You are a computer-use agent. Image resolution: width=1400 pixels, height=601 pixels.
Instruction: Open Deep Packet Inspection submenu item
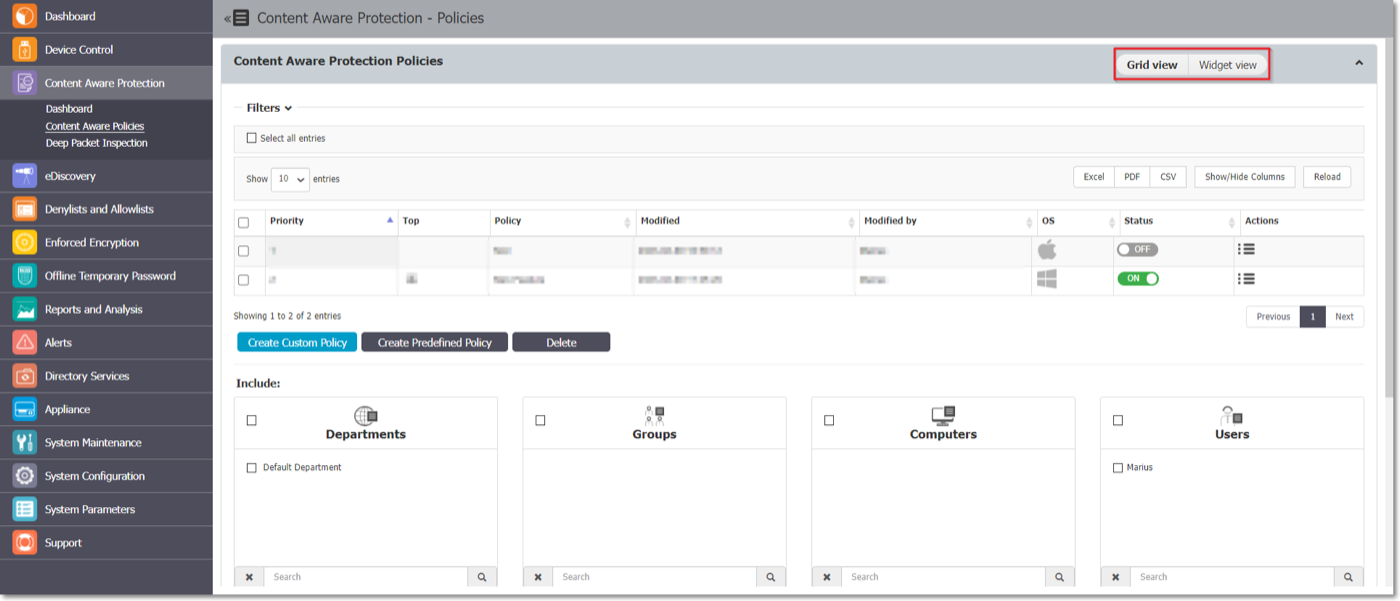click(97, 143)
